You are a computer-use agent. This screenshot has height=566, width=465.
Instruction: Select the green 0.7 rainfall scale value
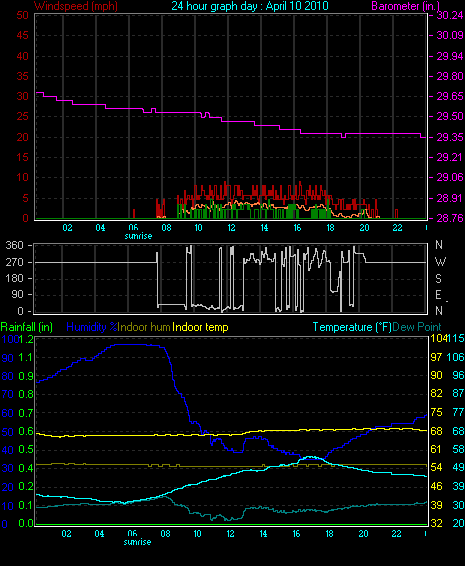click(26, 413)
